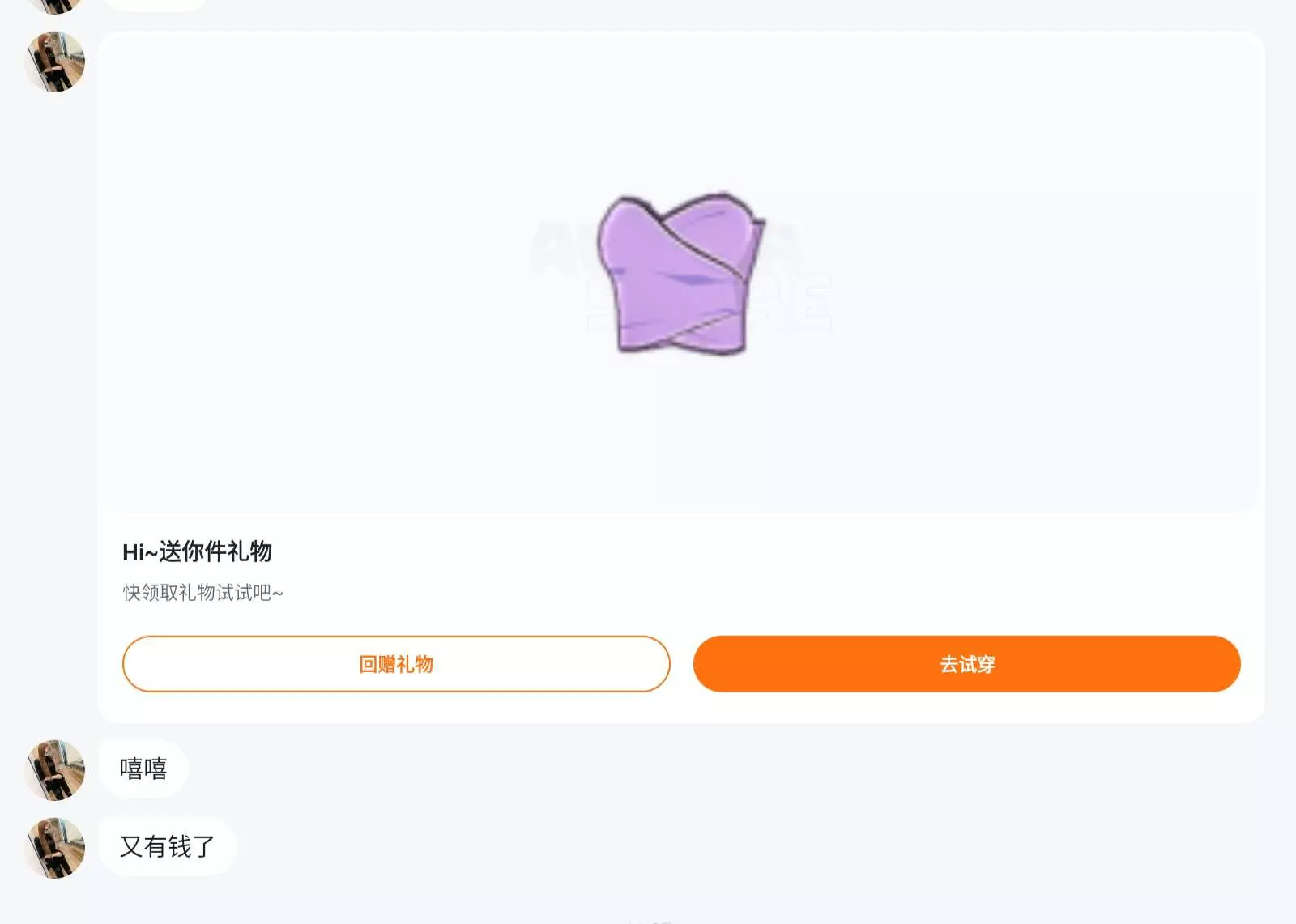Tap the partially visible avatar at top
The height and width of the screenshot is (924, 1296).
[55, 6]
